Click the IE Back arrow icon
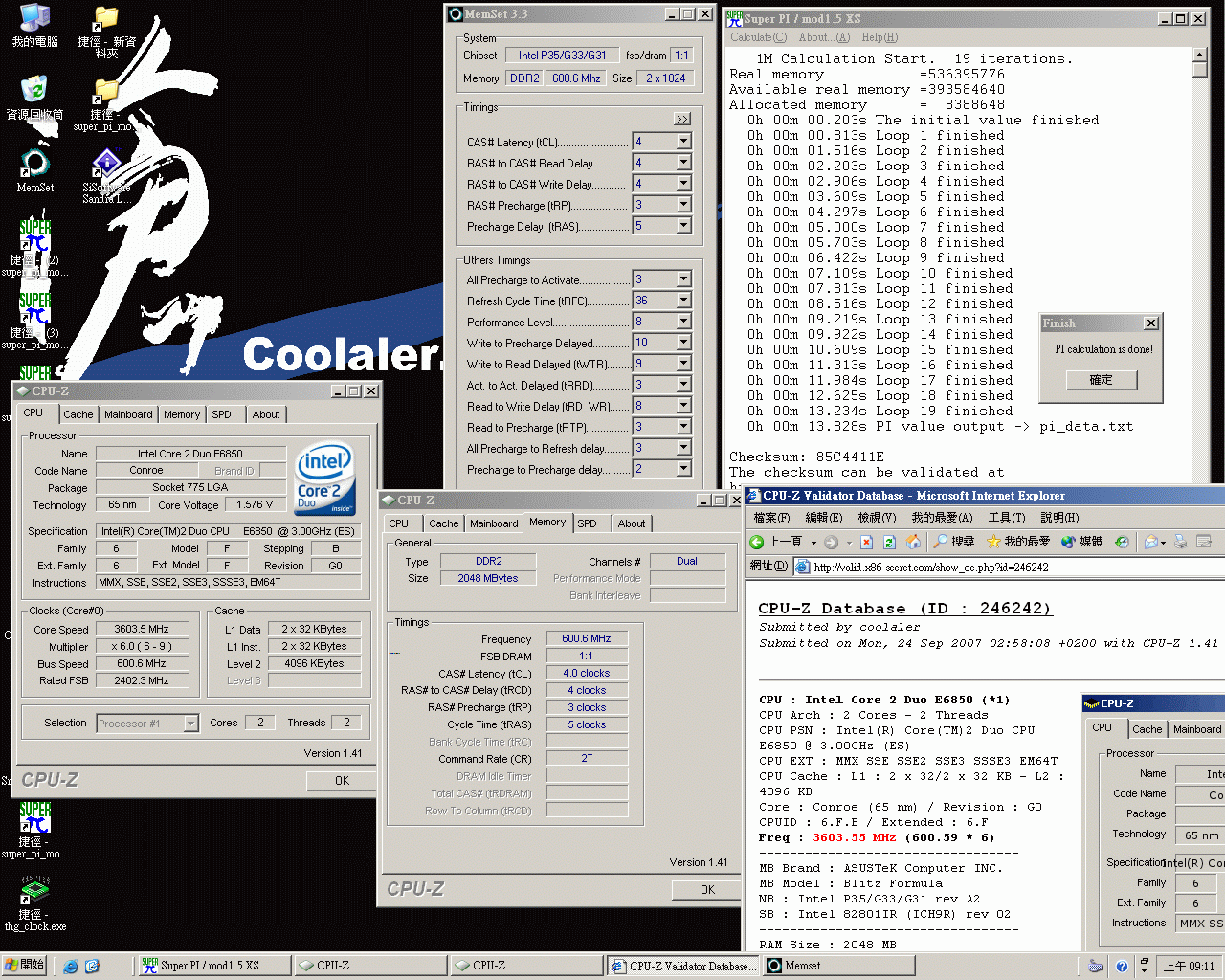The height and width of the screenshot is (980, 1225). tap(757, 542)
